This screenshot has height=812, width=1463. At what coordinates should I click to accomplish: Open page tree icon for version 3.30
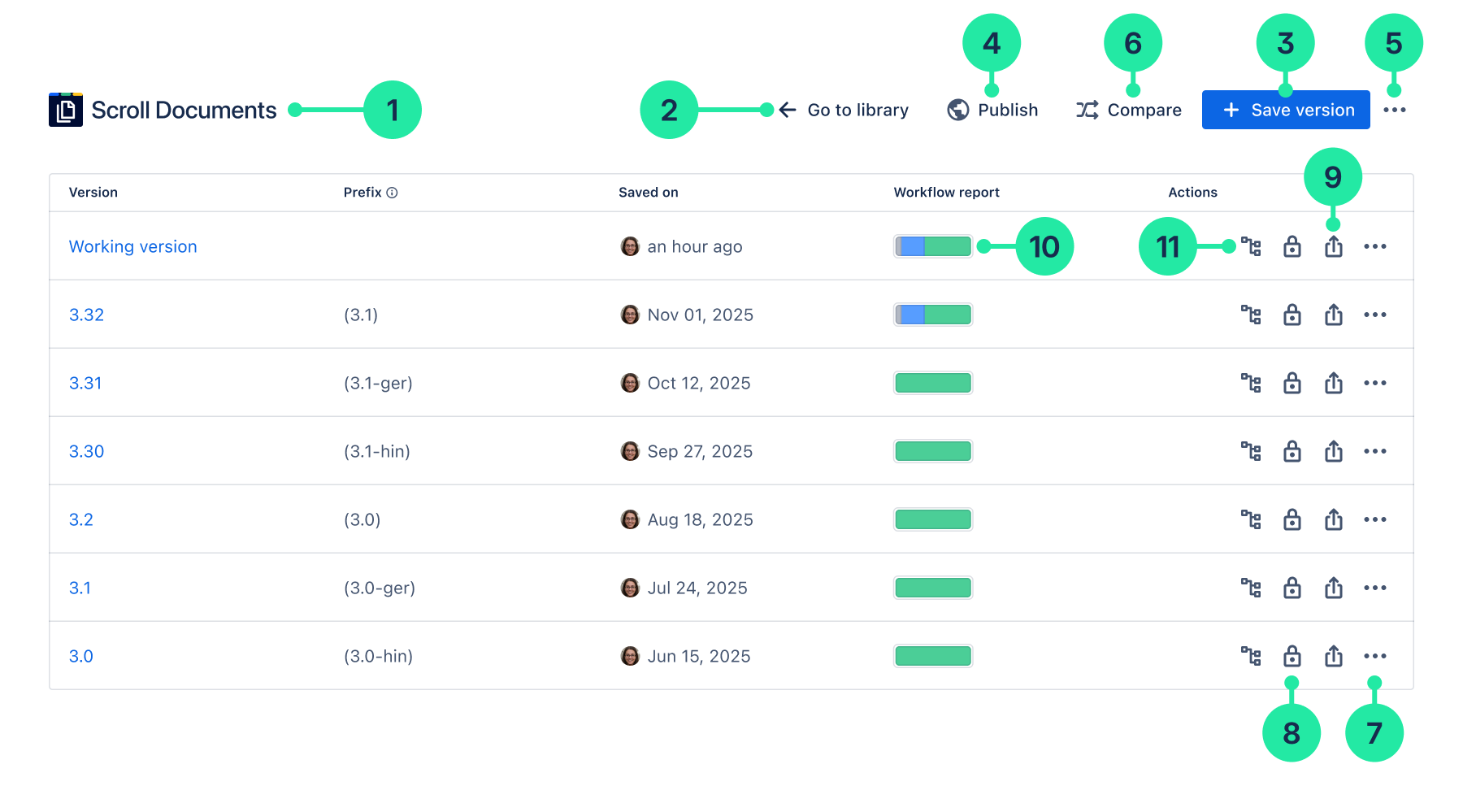1251,451
